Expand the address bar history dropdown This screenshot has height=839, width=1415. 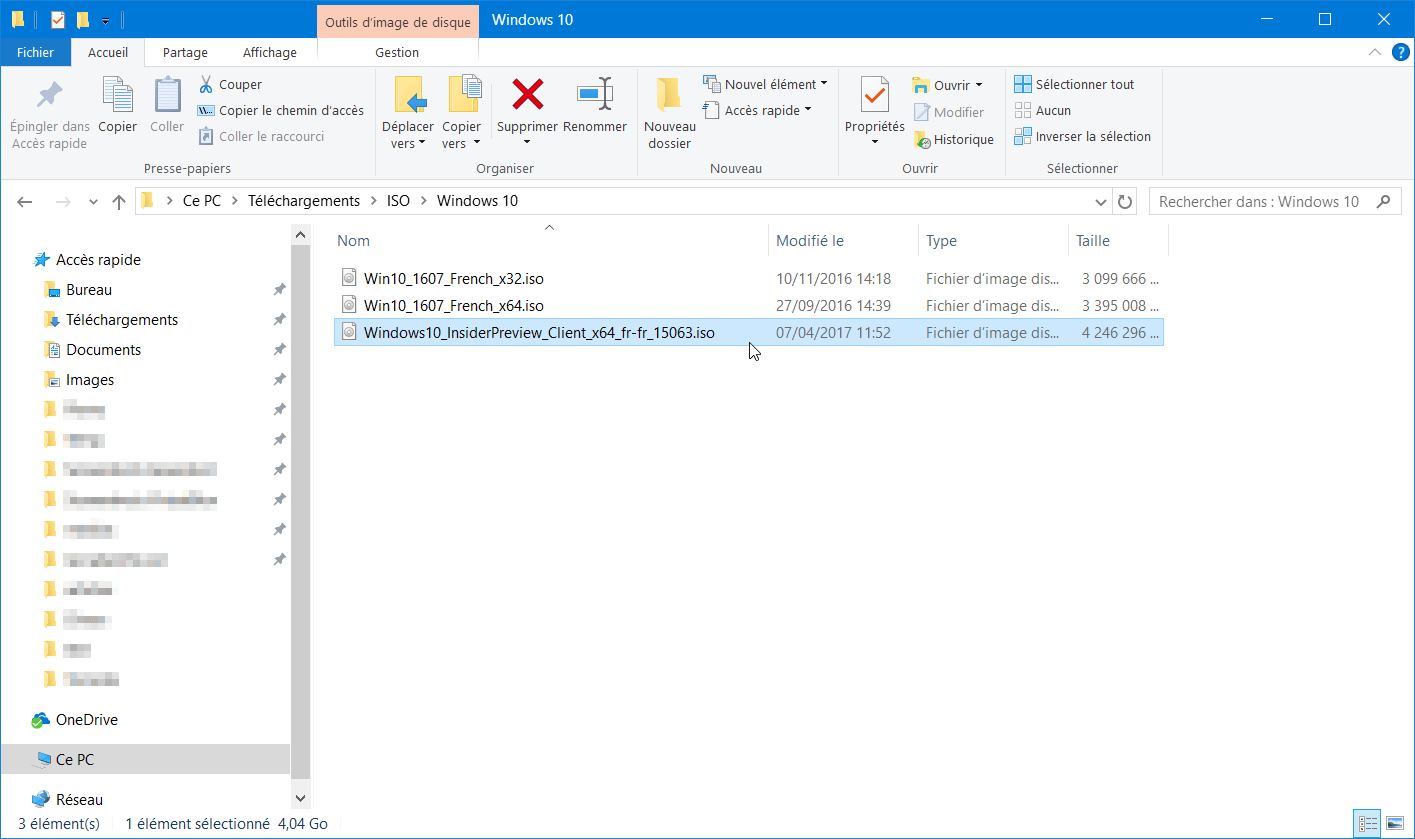pyautogui.click(x=1102, y=202)
